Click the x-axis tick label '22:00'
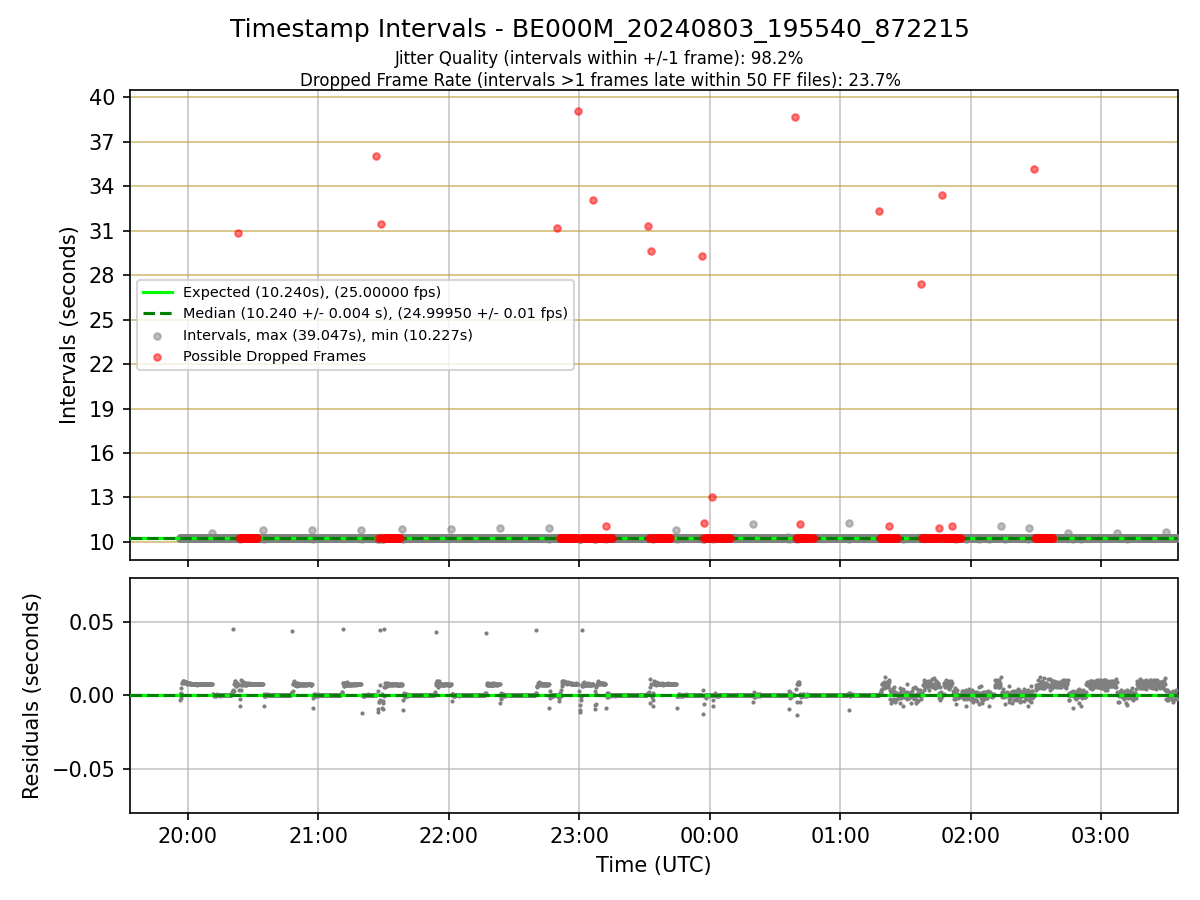 click(x=449, y=836)
